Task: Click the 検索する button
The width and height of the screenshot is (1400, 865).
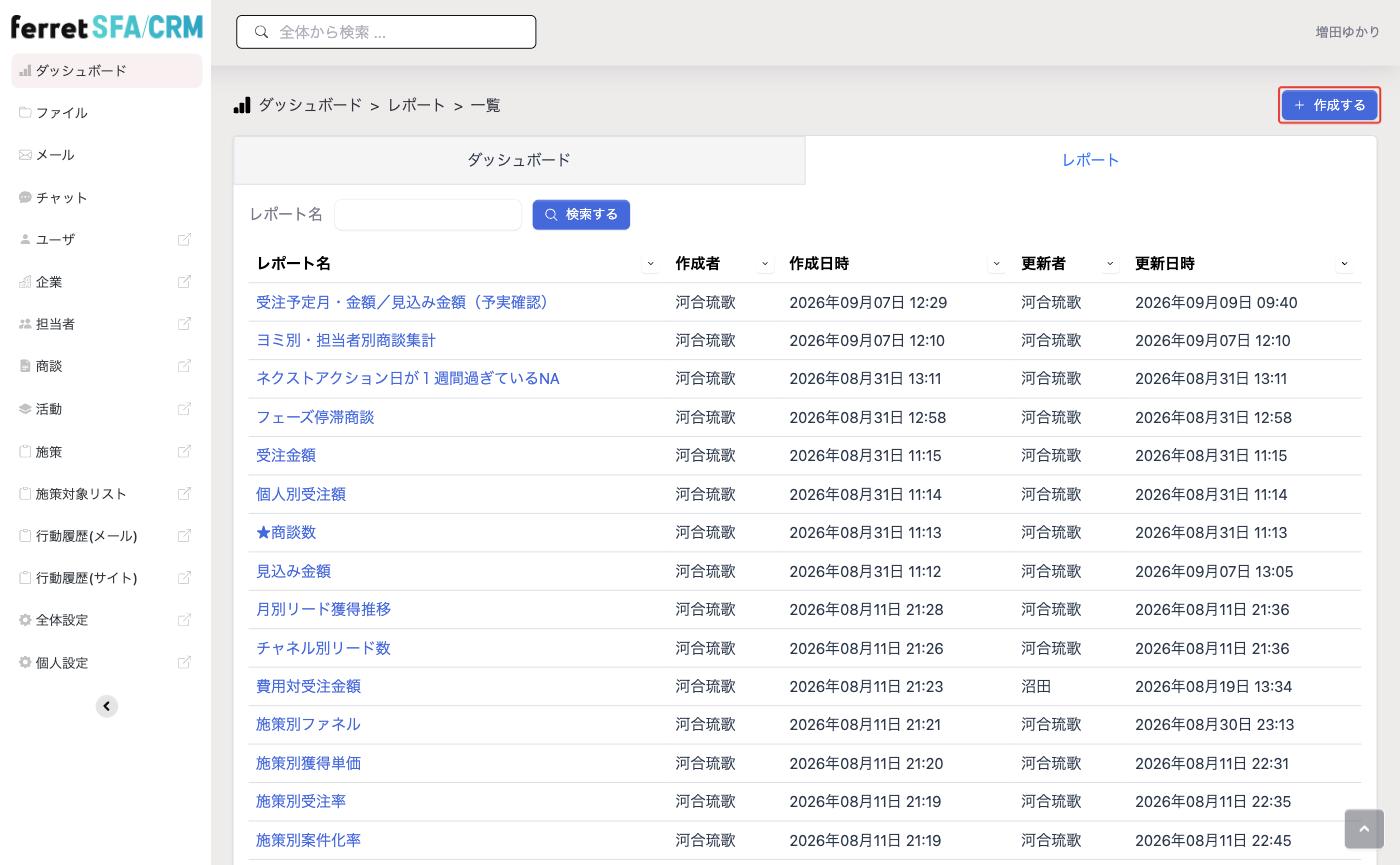Action: (581, 214)
